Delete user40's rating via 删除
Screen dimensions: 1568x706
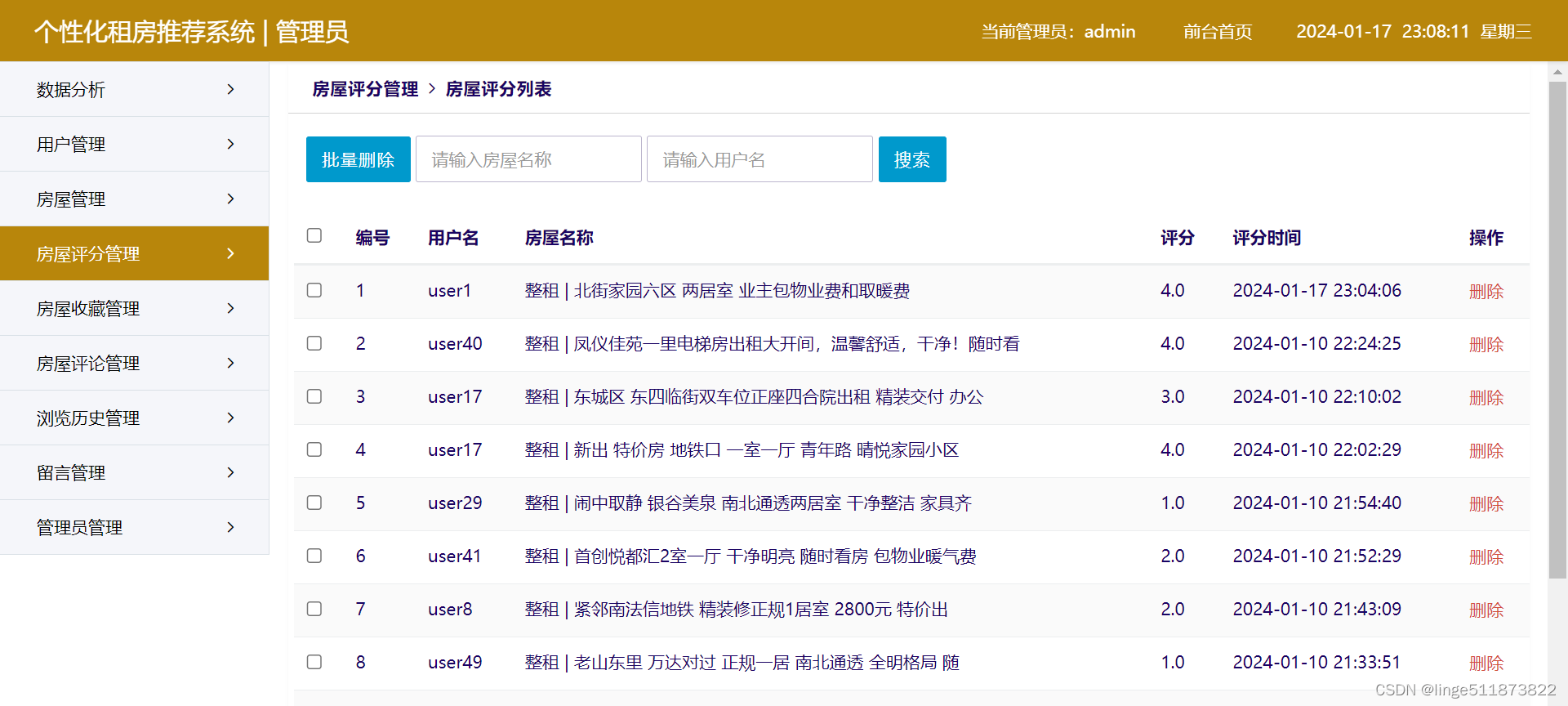click(1486, 344)
